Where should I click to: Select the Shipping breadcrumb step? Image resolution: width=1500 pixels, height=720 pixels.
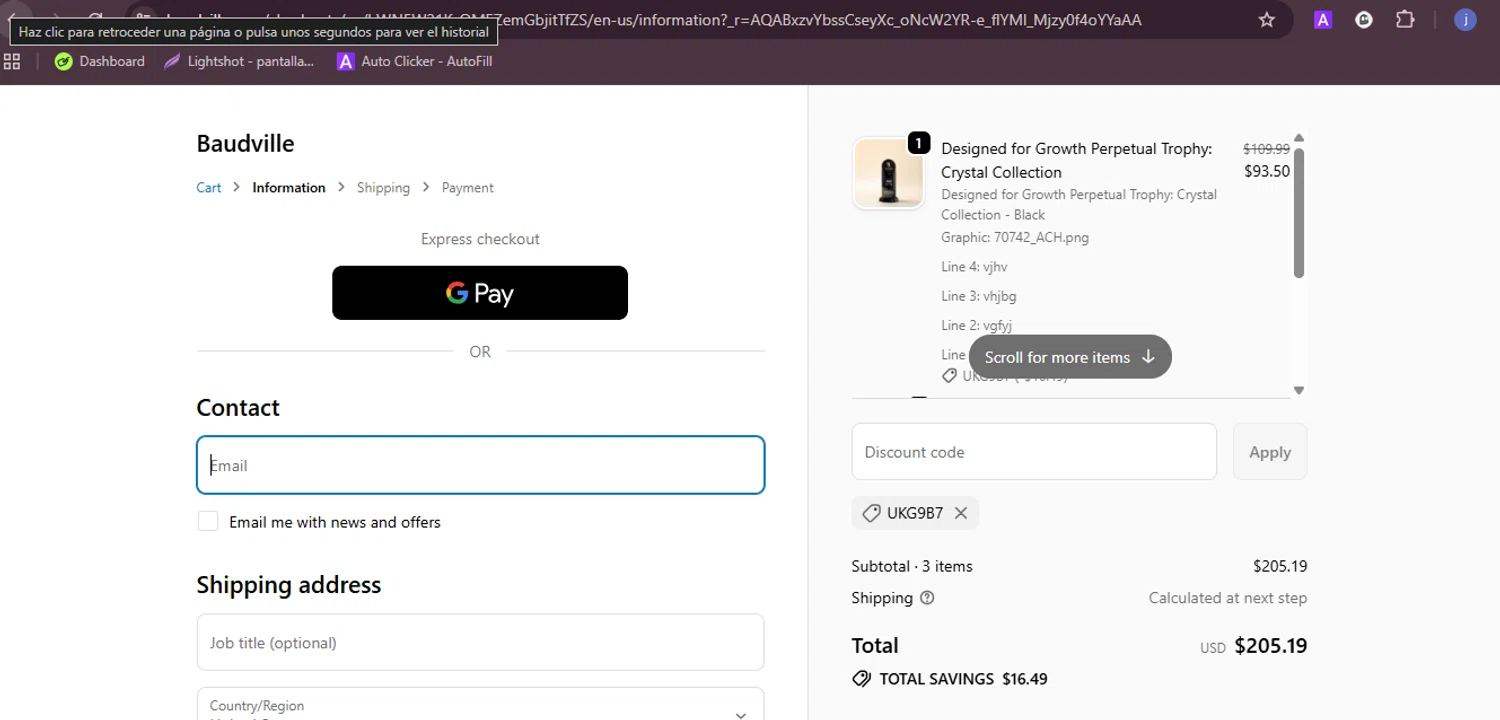pyautogui.click(x=383, y=187)
